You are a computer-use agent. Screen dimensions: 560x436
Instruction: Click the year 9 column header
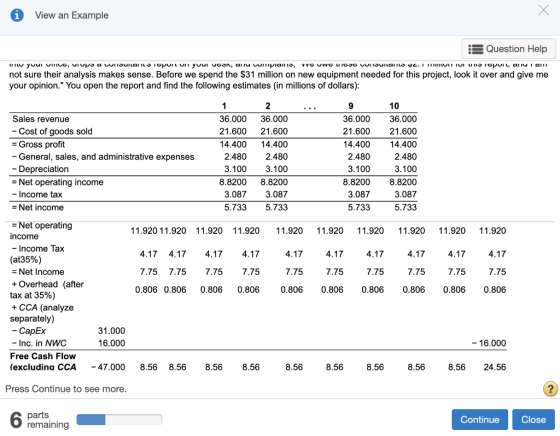pos(351,106)
